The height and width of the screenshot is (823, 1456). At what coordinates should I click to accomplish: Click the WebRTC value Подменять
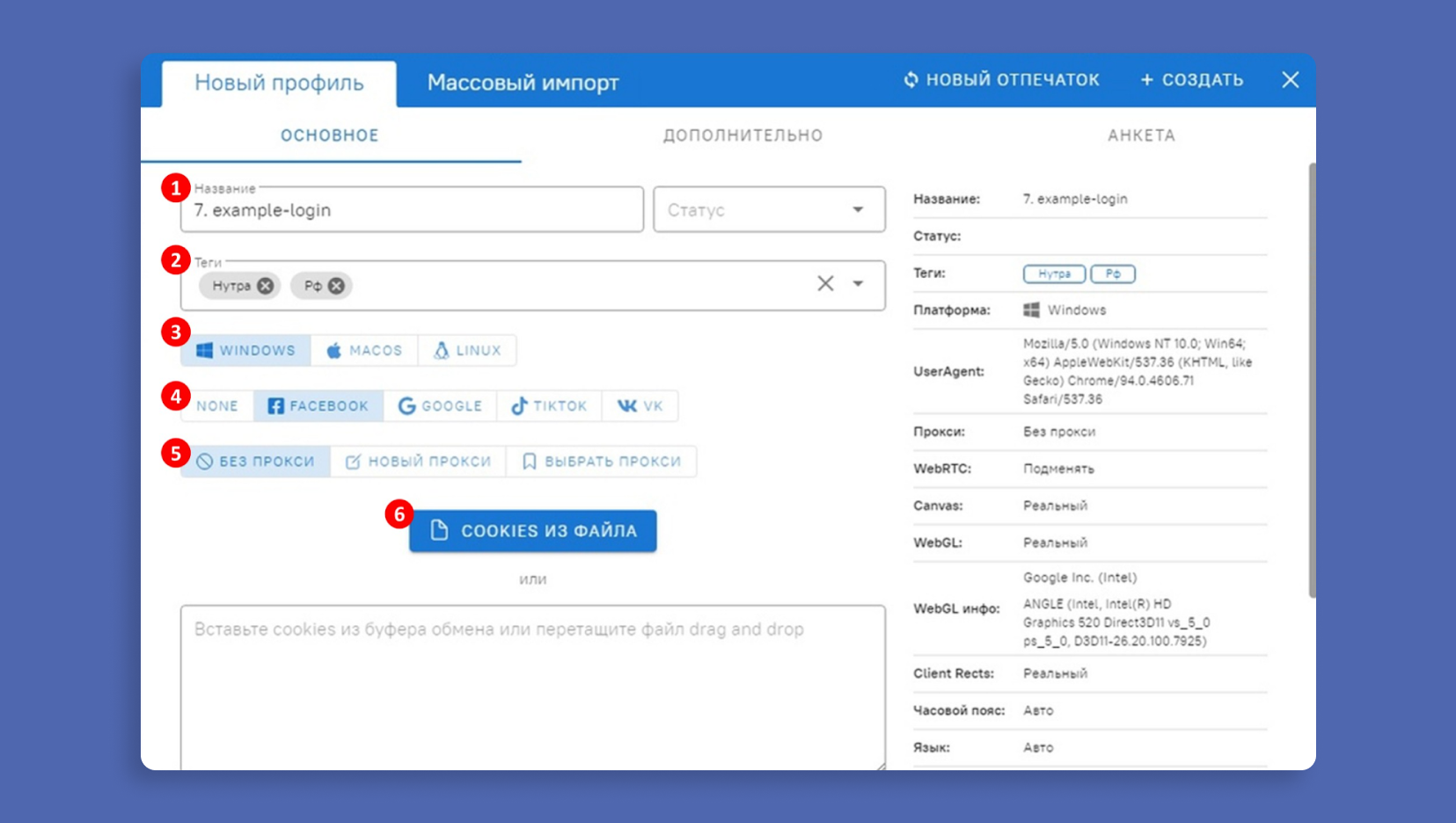click(x=1058, y=469)
